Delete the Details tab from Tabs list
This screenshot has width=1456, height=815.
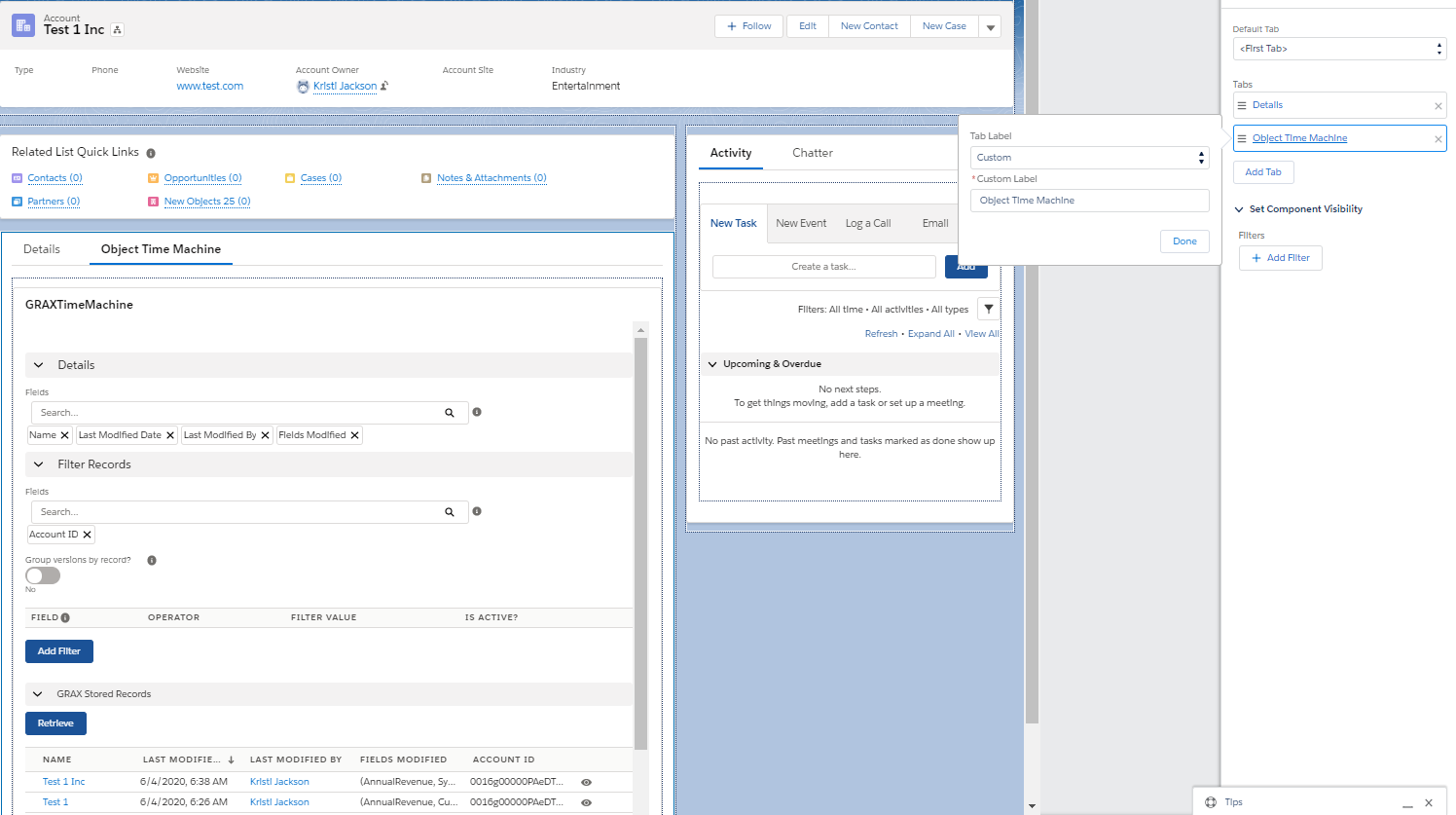click(1438, 106)
